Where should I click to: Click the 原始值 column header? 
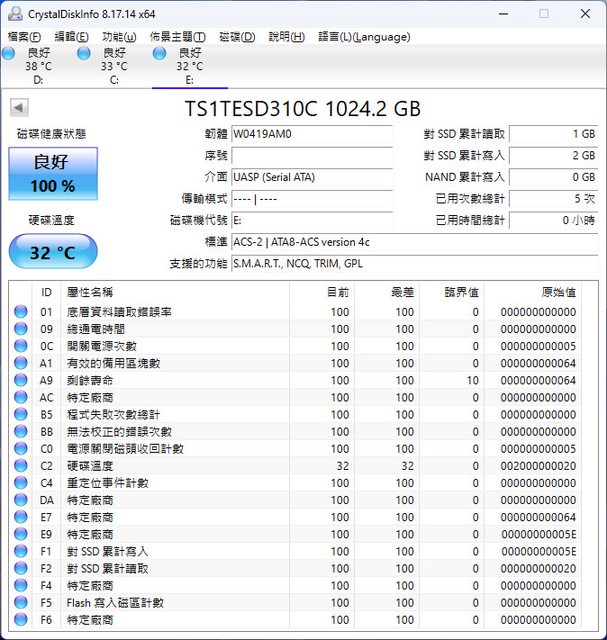(533, 292)
